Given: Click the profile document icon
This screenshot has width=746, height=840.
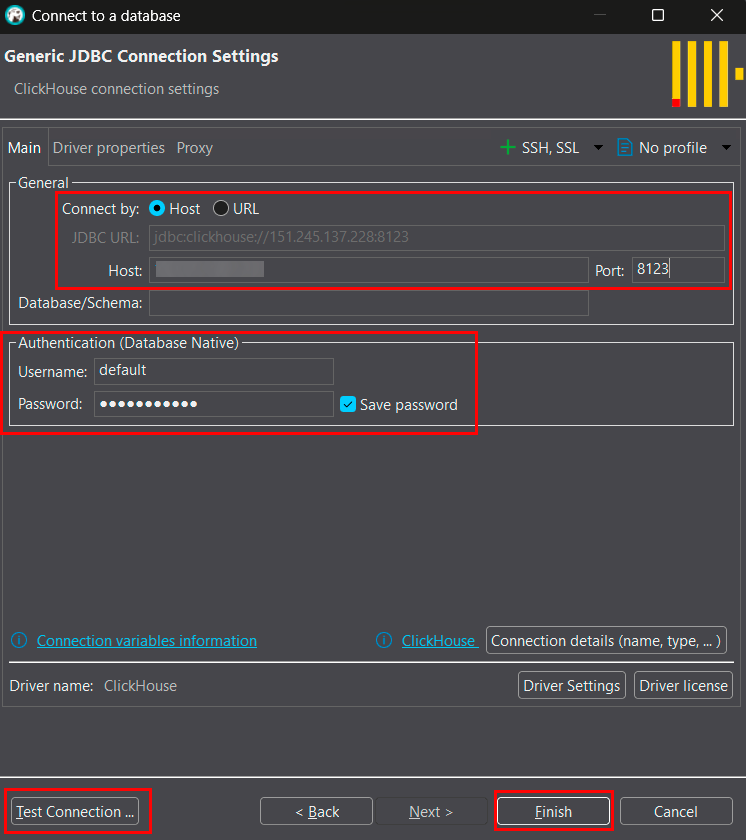Looking at the screenshot, I should (625, 147).
